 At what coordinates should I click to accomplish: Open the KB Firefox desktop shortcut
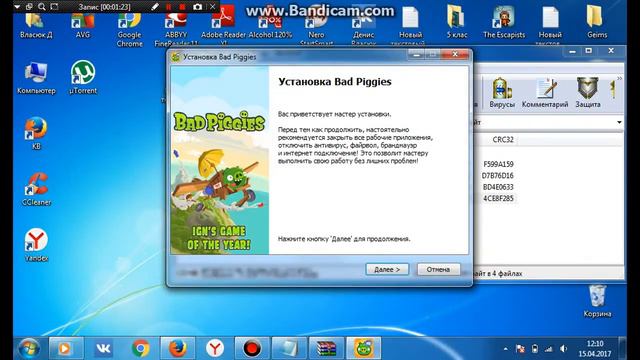point(36,134)
